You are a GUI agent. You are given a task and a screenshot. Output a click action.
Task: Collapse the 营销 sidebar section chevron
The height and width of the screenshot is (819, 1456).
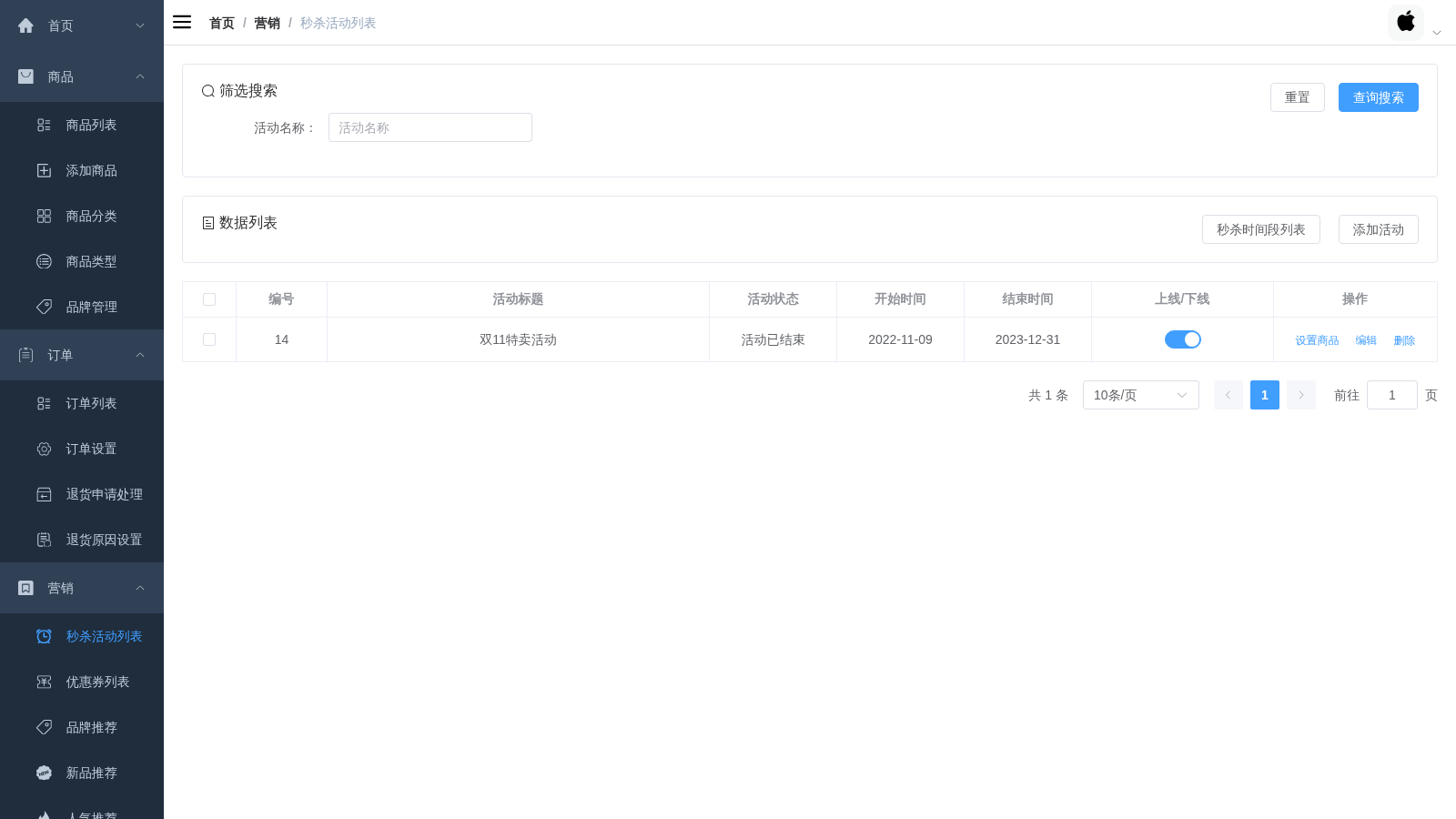pos(140,588)
